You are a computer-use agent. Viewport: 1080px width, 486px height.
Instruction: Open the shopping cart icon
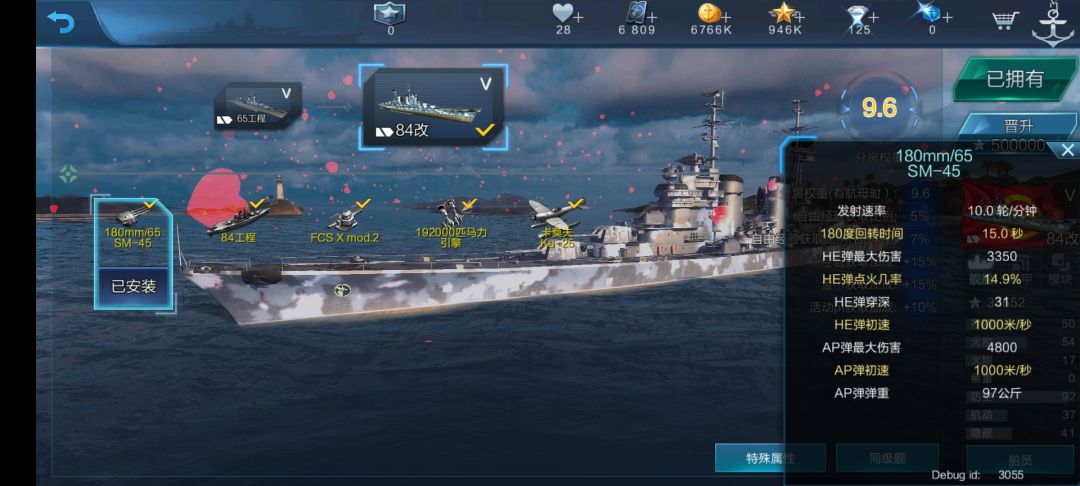1005,20
